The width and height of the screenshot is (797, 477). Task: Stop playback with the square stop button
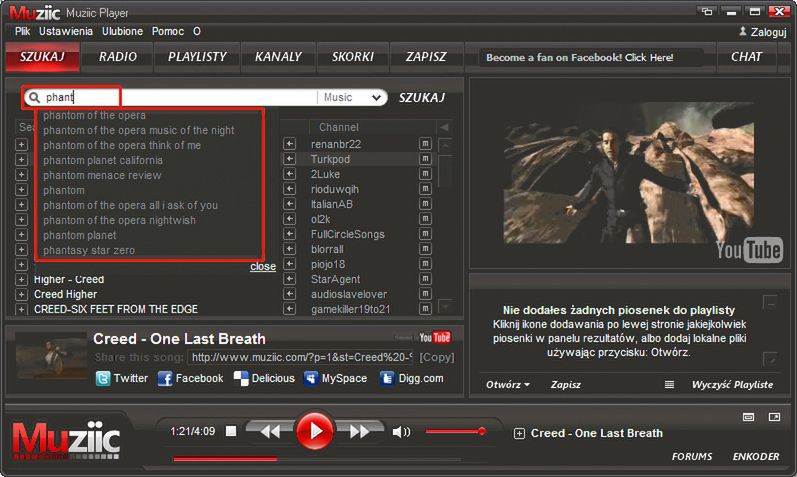click(231, 431)
